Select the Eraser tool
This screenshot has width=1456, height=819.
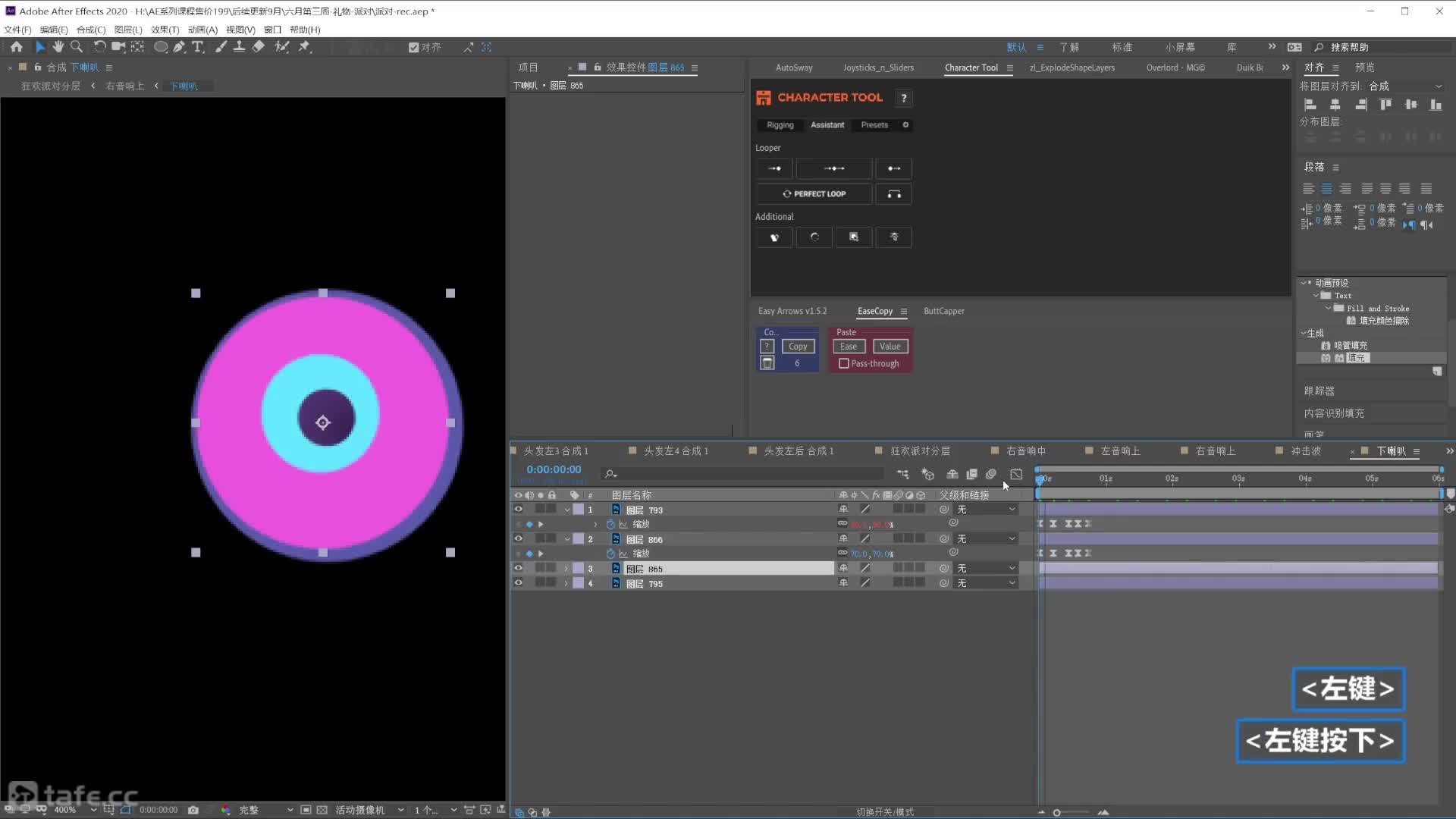click(259, 47)
